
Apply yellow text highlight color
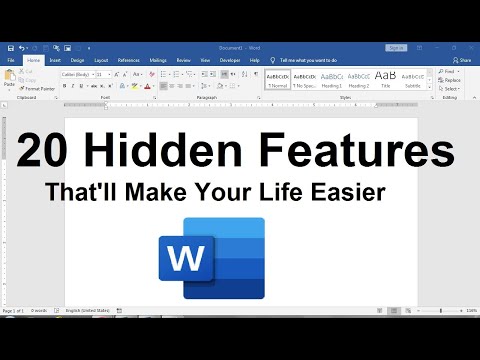coord(134,86)
